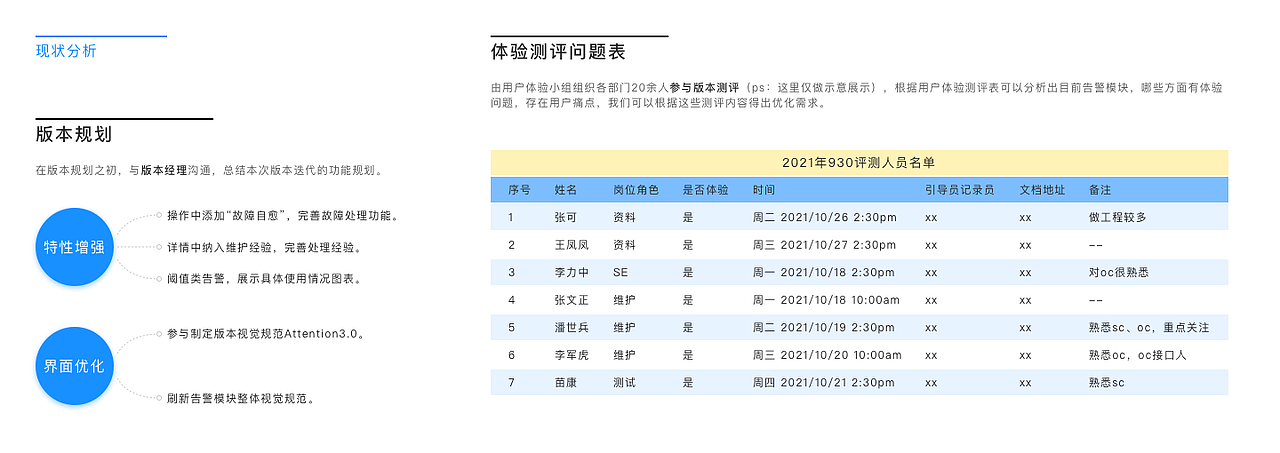Select the name cell 张可
This screenshot has height=453, width=1280.
566,217
